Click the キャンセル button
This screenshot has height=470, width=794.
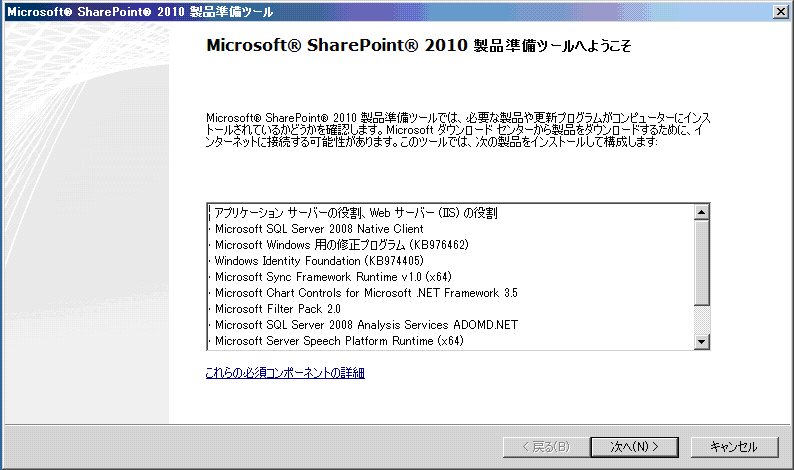tap(734, 447)
